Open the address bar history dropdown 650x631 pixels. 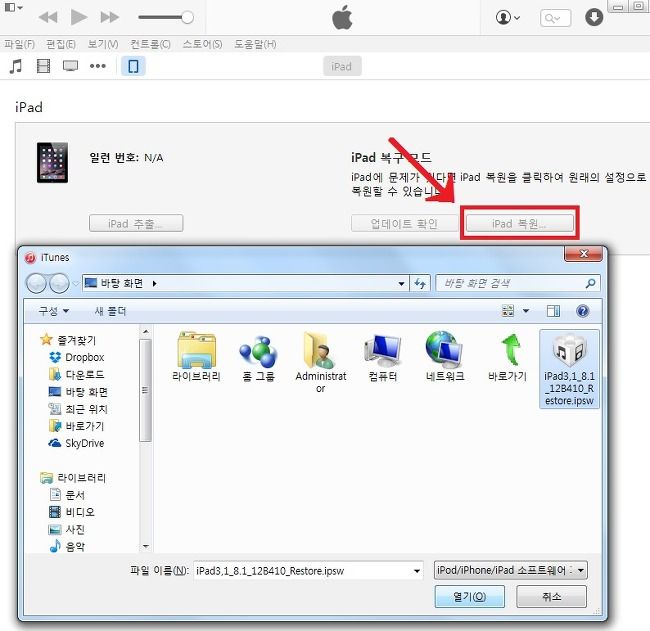(x=401, y=284)
